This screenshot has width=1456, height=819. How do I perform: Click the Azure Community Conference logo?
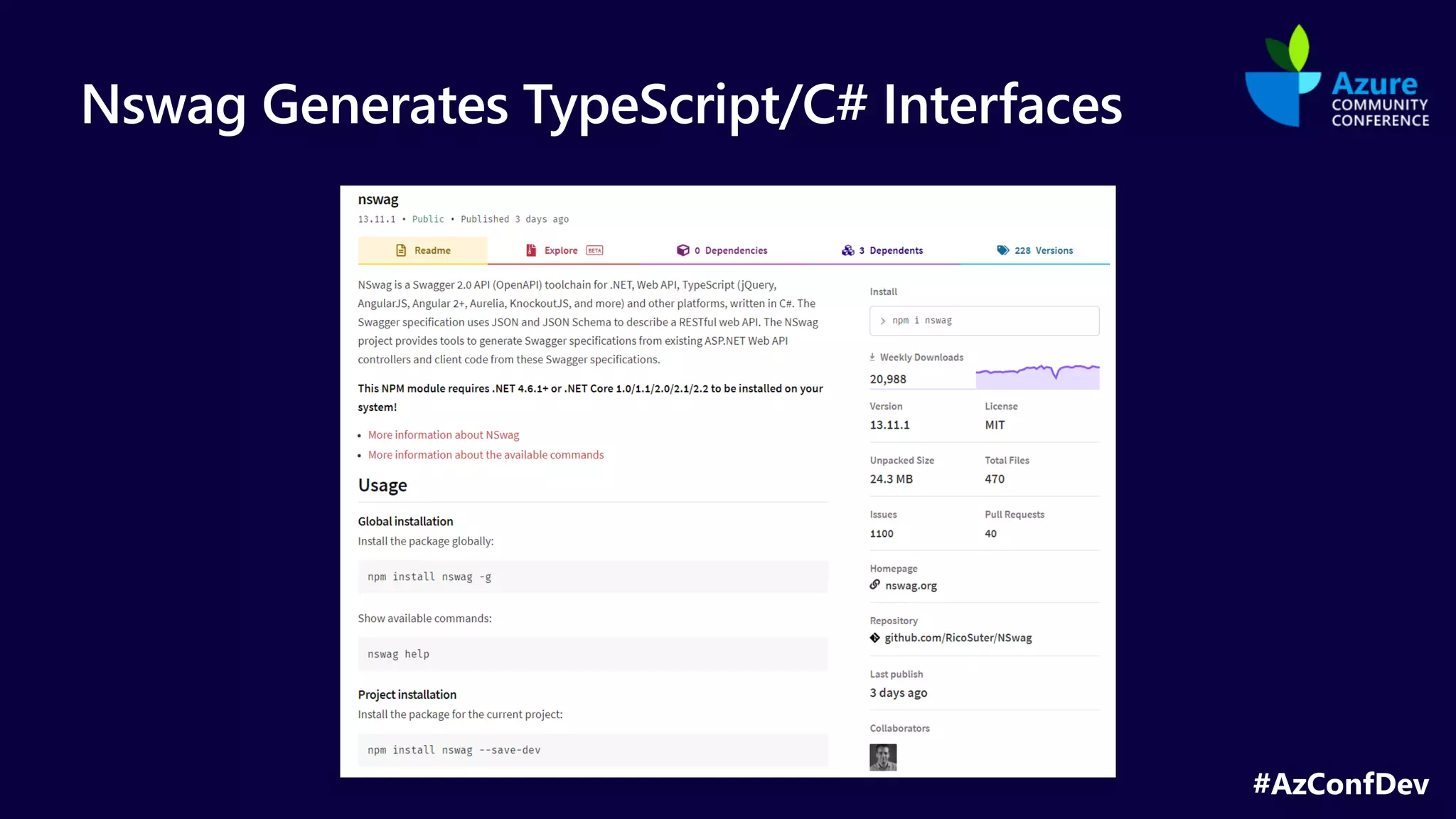point(1337,77)
